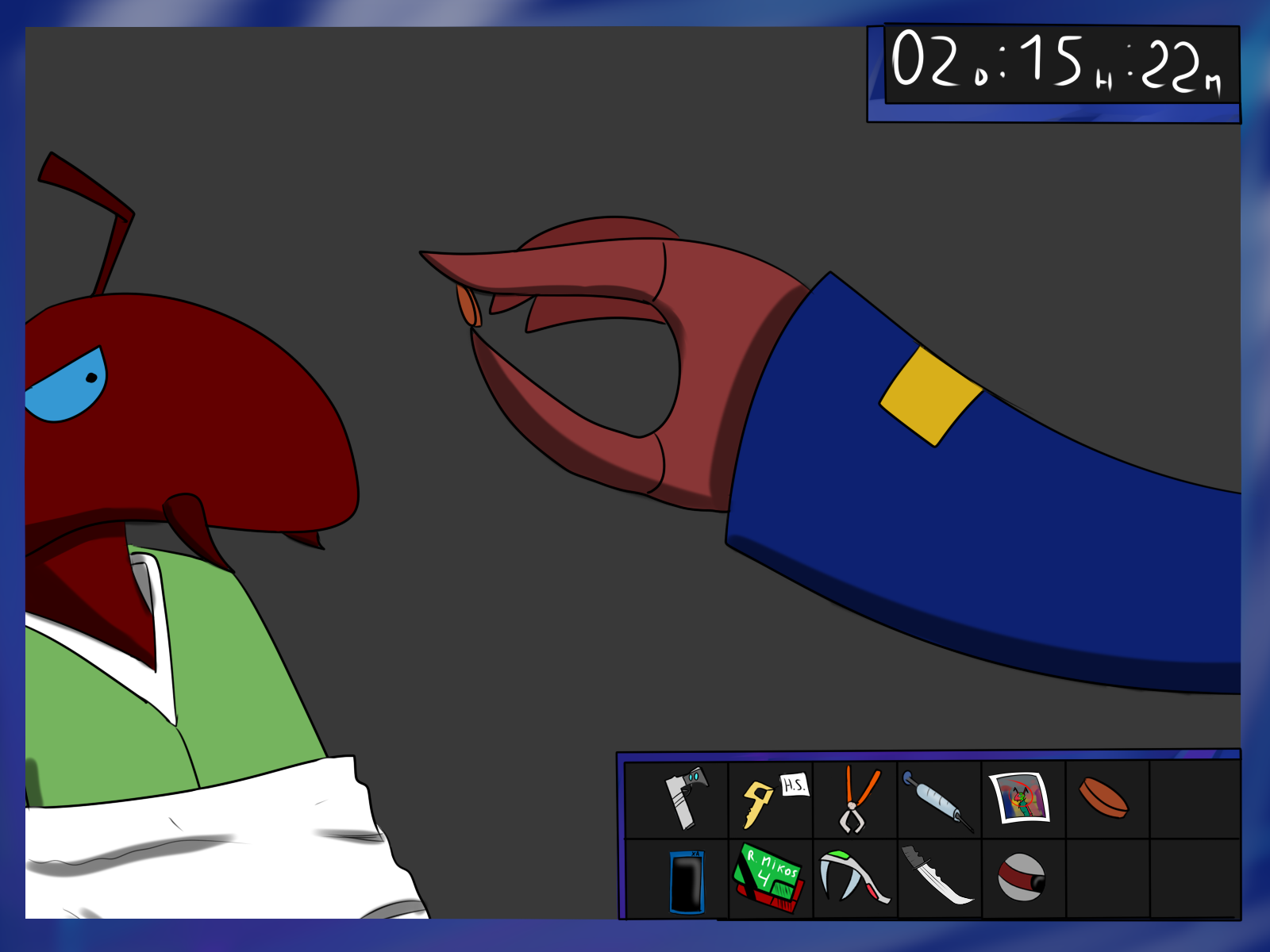Click the small orange disc held in hand
1270x952 pixels.
[x=468, y=306]
